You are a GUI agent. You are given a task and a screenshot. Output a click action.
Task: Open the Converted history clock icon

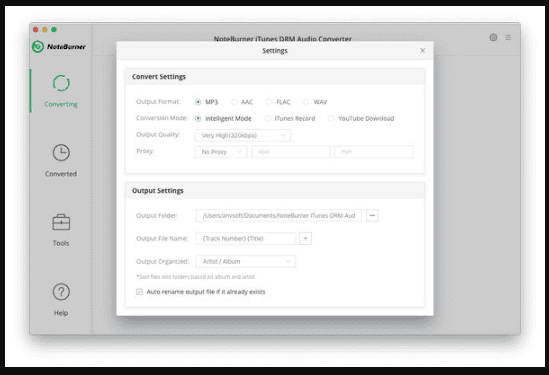coord(61,153)
